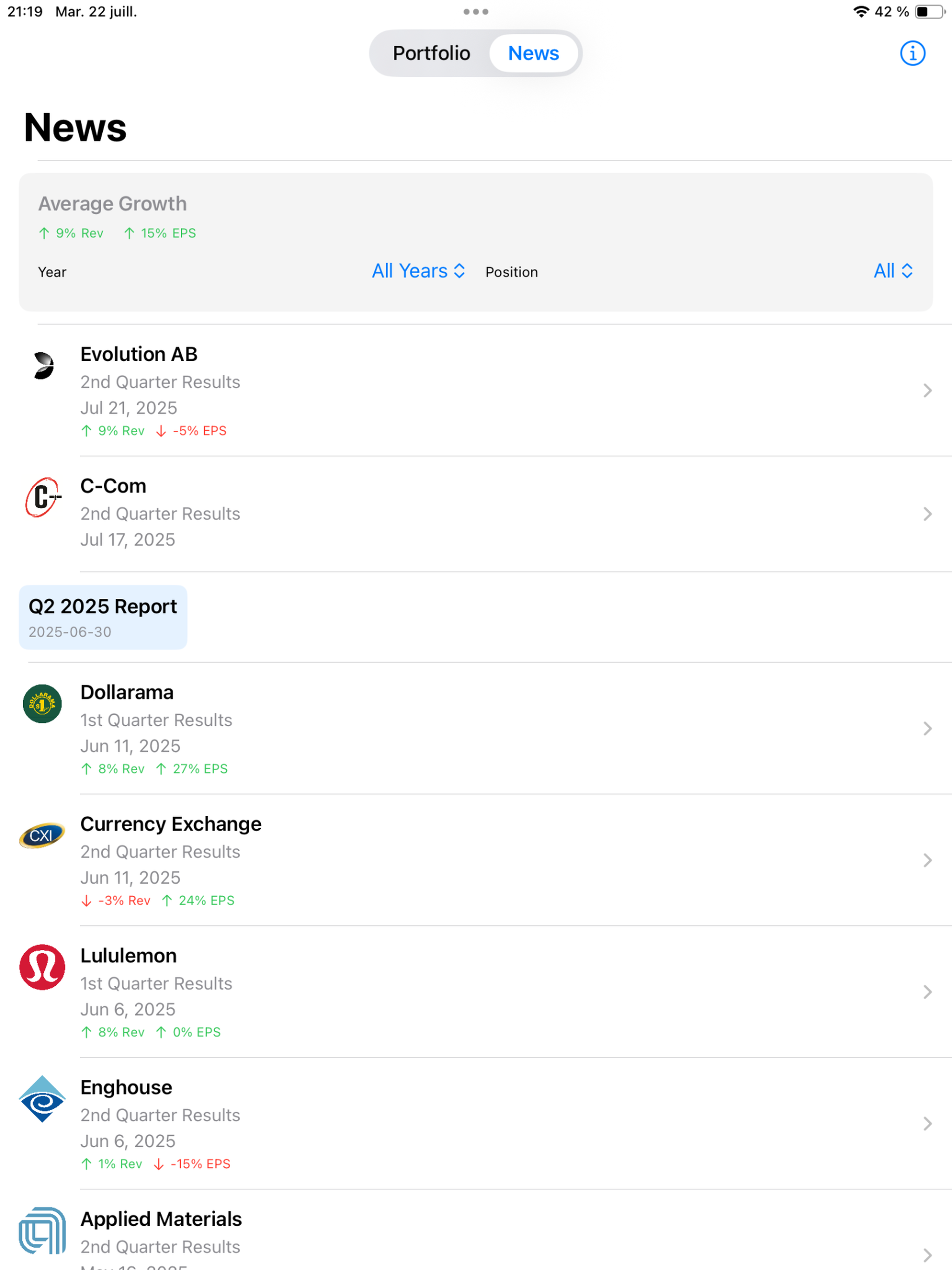Screen dimensions: 952x1270
Task: Tap Dollarama 8% Rev figure
Action: 113,769
